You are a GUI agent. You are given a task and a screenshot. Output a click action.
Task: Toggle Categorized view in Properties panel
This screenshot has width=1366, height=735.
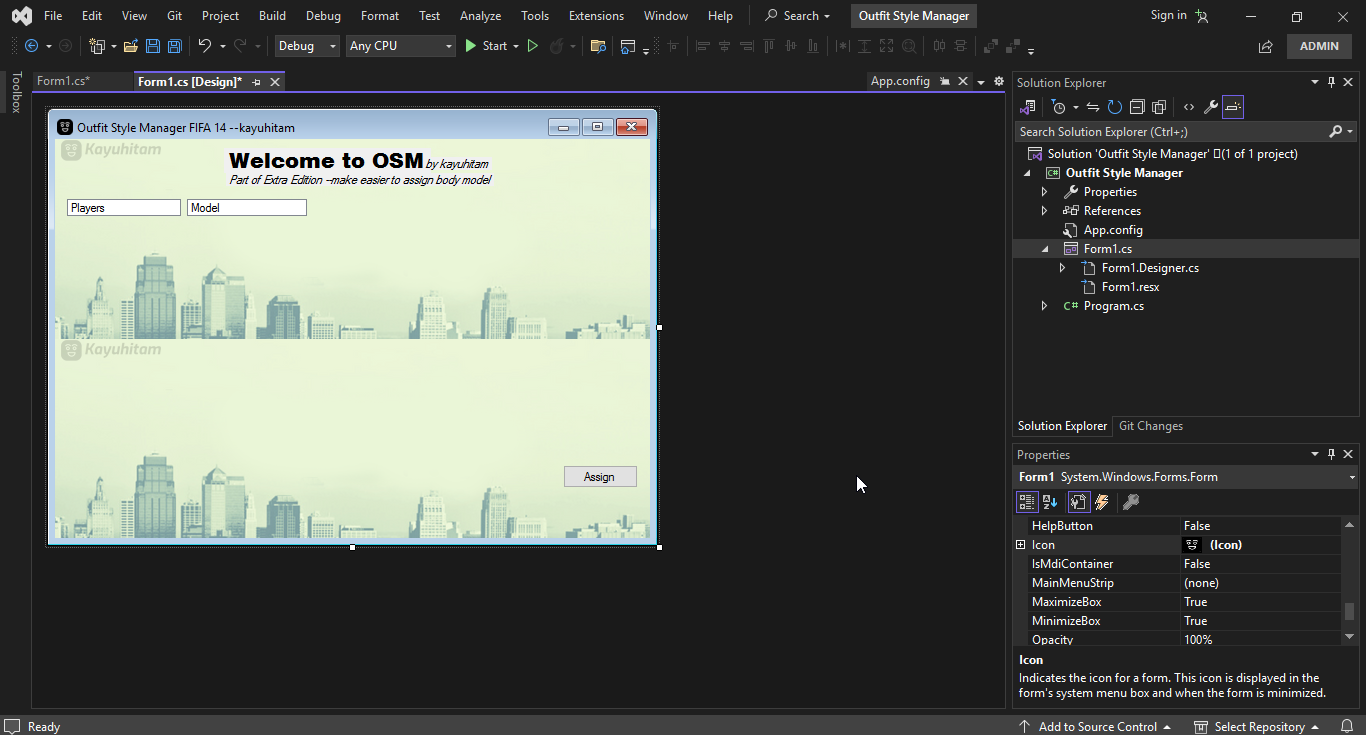(x=1026, y=502)
